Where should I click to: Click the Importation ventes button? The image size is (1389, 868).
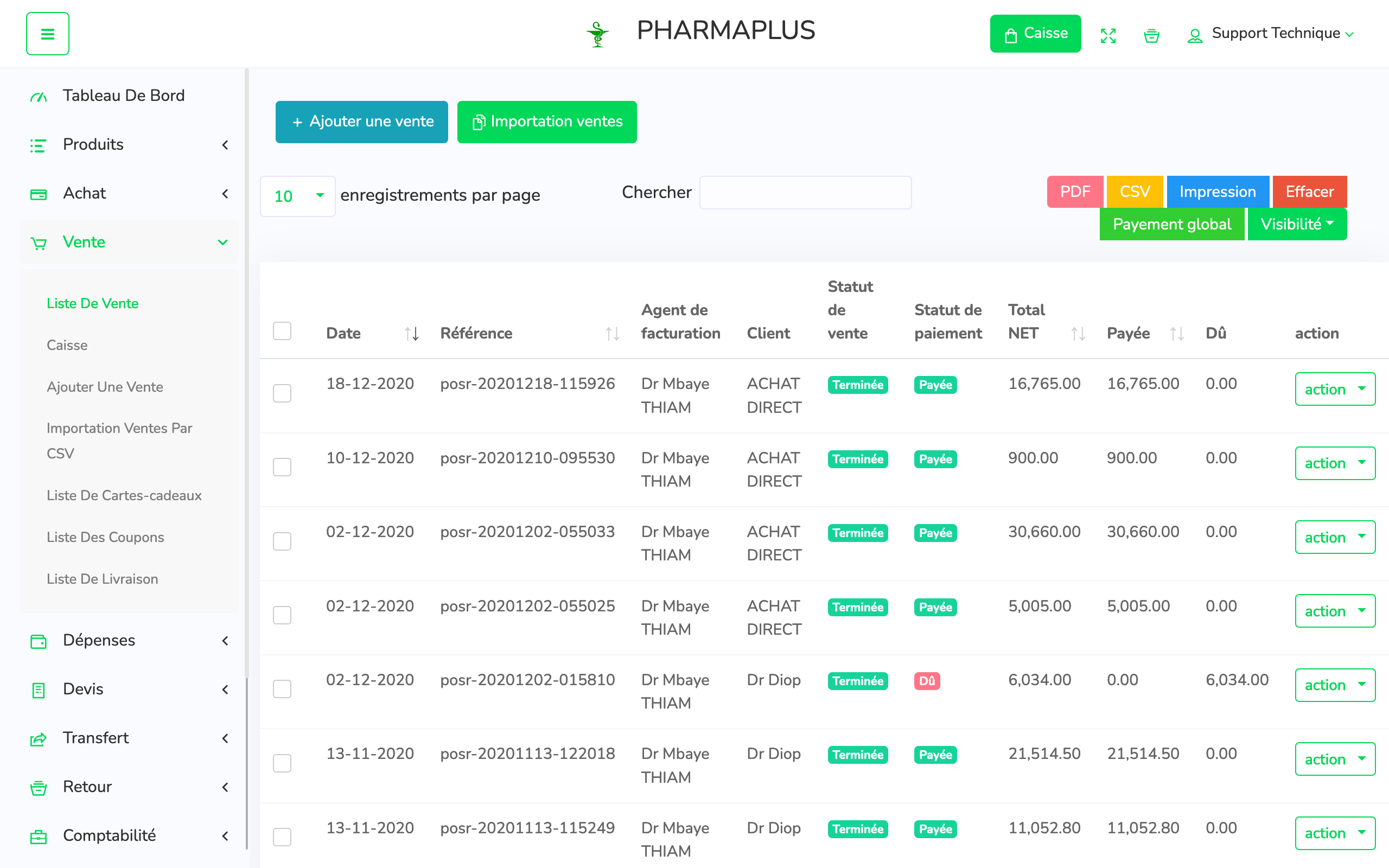click(x=547, y=122)
